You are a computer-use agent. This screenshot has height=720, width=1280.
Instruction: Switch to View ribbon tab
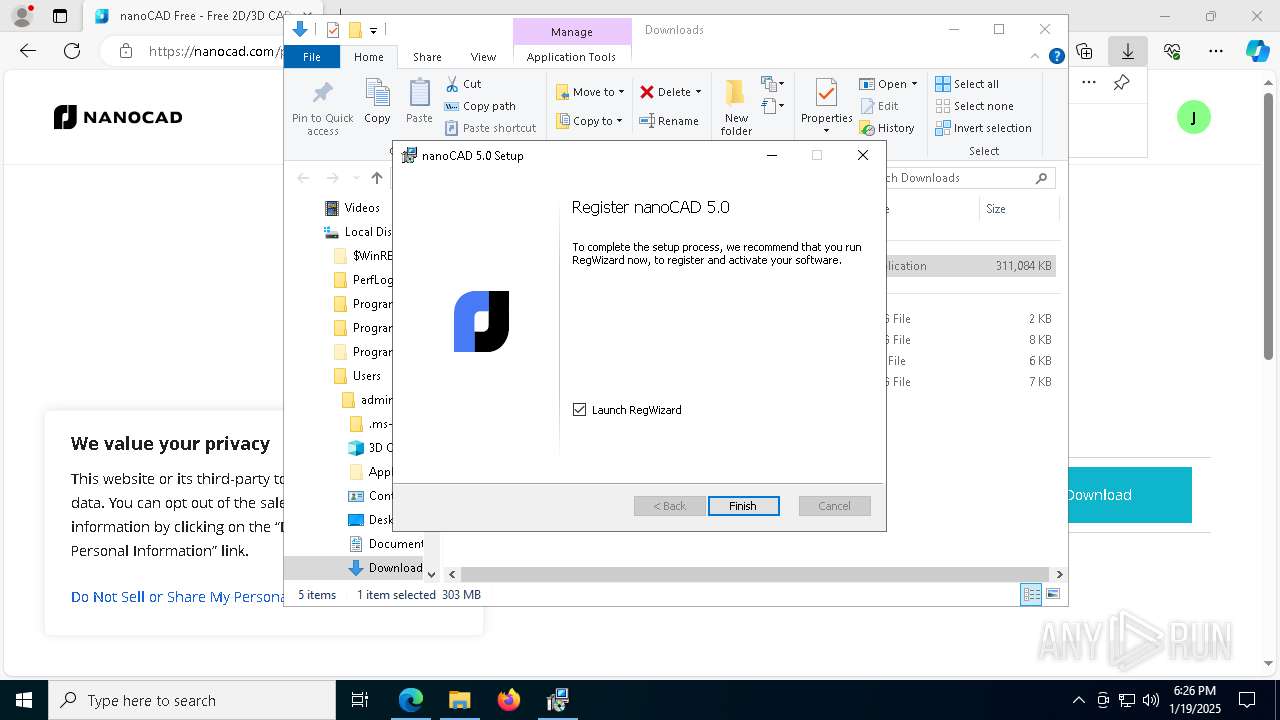pyautogui.click(x=483, y=57)
